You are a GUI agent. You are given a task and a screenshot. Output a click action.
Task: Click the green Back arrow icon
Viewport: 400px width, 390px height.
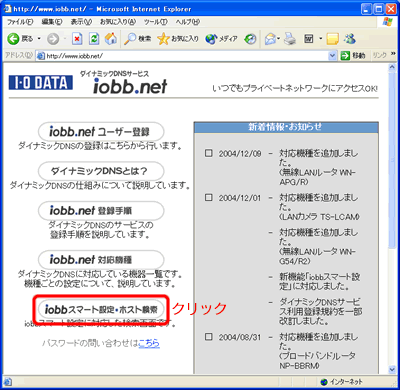click(x=13, y=39)
